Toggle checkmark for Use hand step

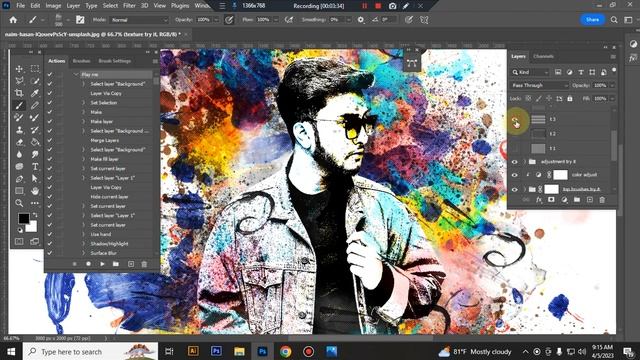(50, 234)
